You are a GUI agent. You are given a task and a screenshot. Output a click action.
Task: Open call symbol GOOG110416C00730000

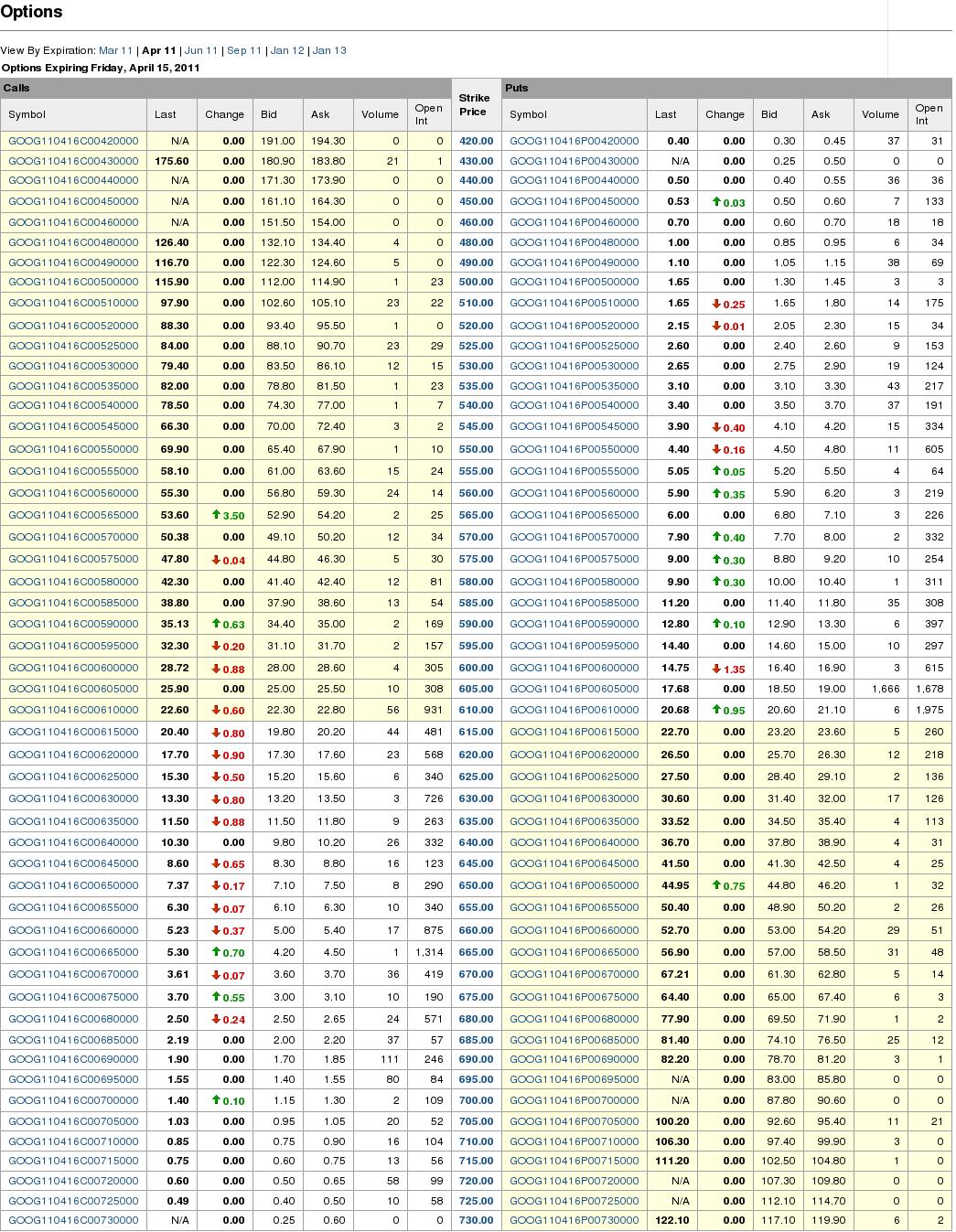coord(73,1220)
